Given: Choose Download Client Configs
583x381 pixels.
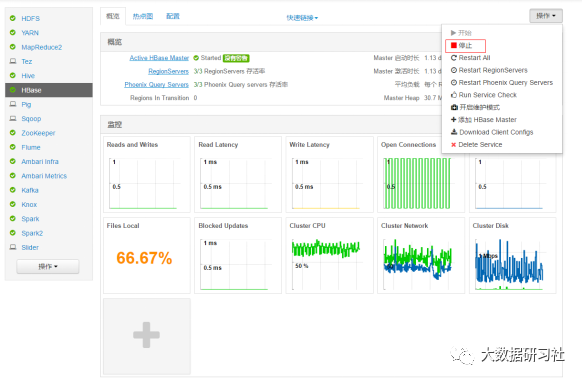Looking at the screenshot, I should [x=492, y=132].
